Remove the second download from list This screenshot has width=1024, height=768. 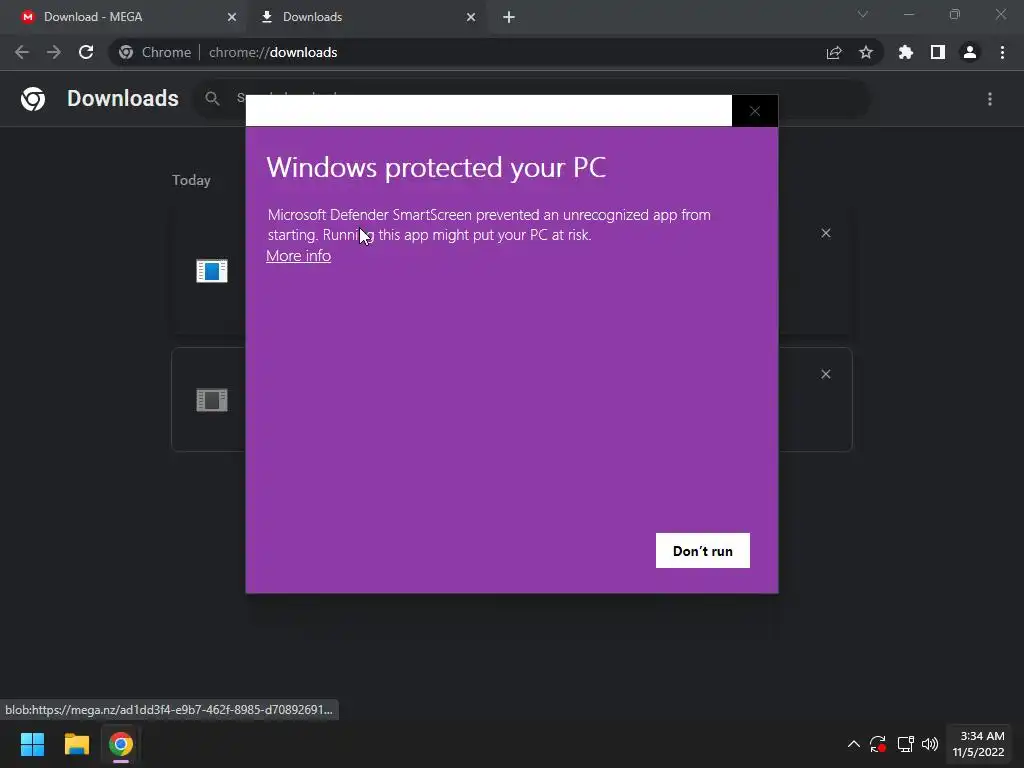tap(825, 374)
